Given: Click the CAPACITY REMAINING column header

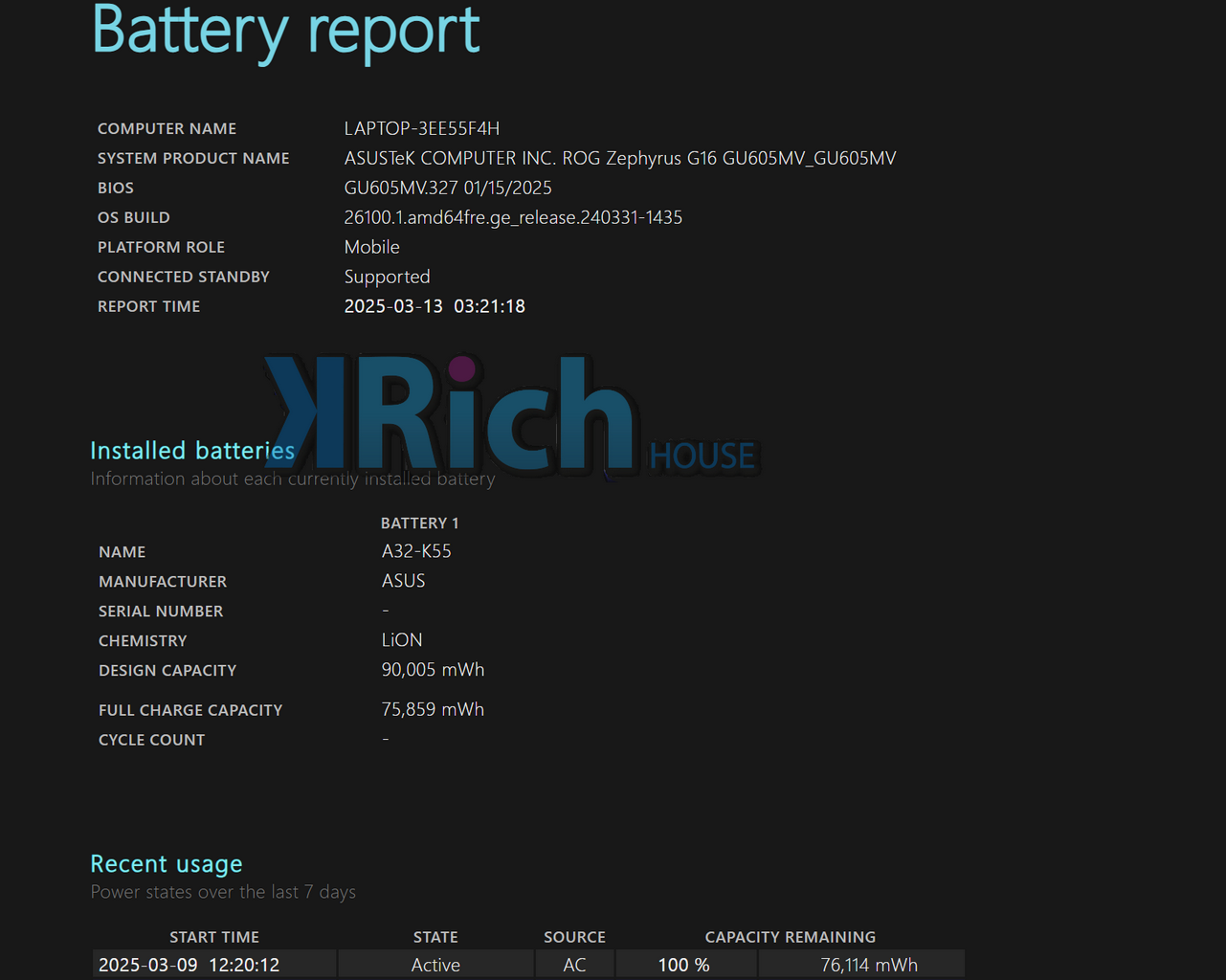Looking at the screenshot, I should click(x=791, y=937).
